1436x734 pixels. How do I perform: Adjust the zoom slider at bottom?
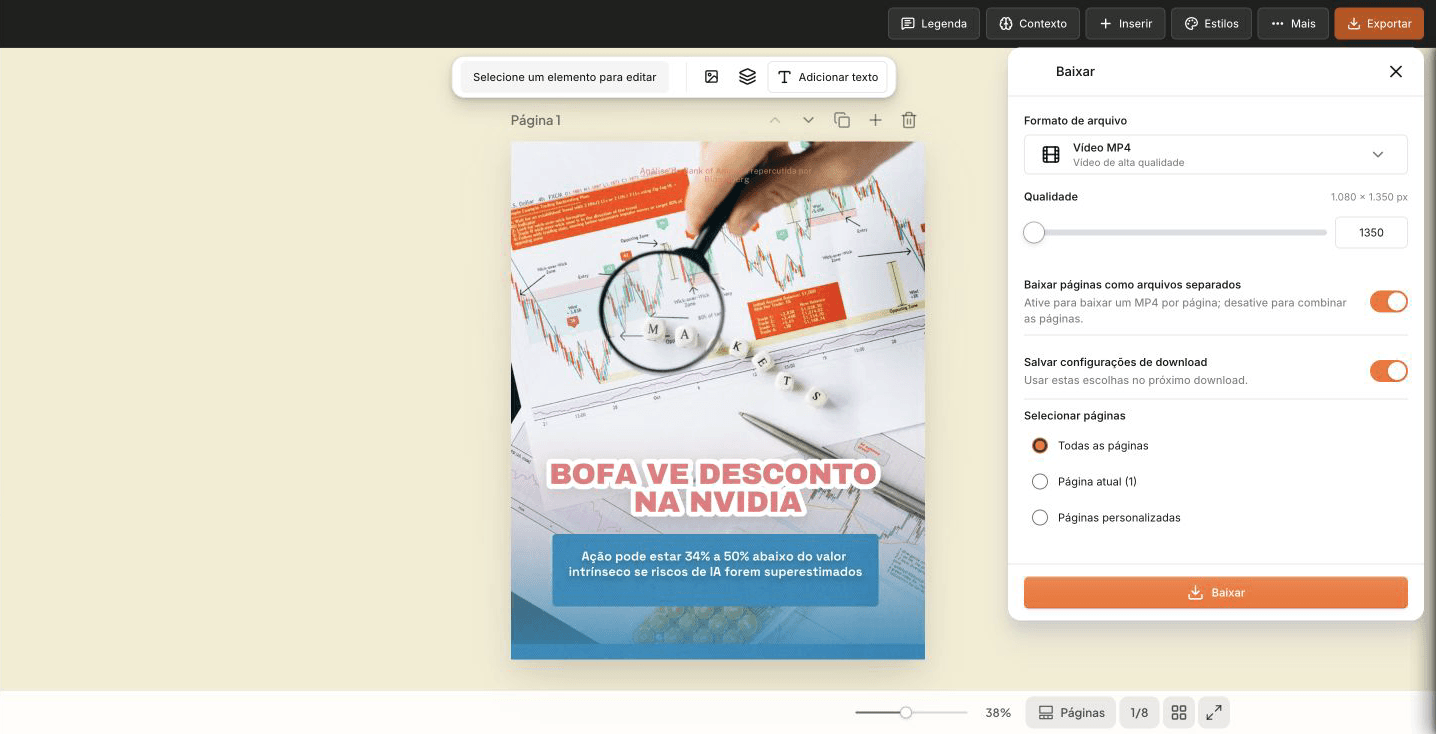click(906, 713)
